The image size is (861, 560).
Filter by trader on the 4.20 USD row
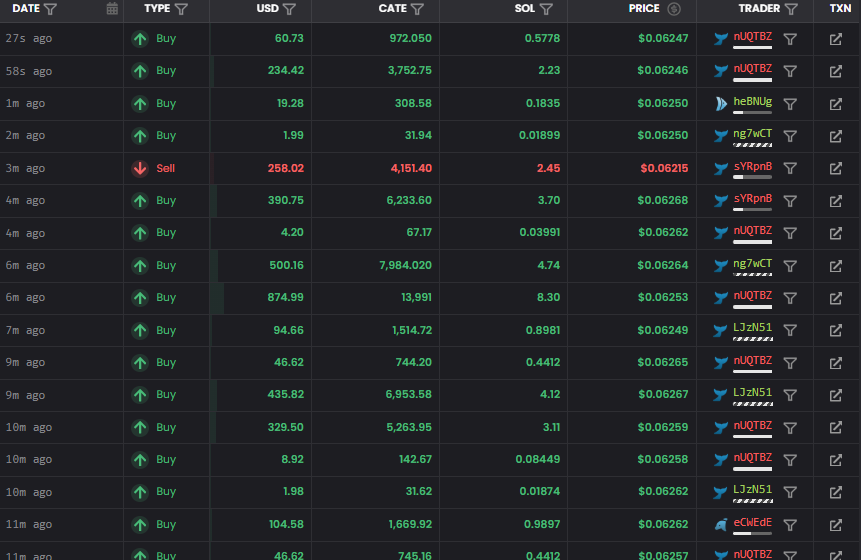[790, 233]
